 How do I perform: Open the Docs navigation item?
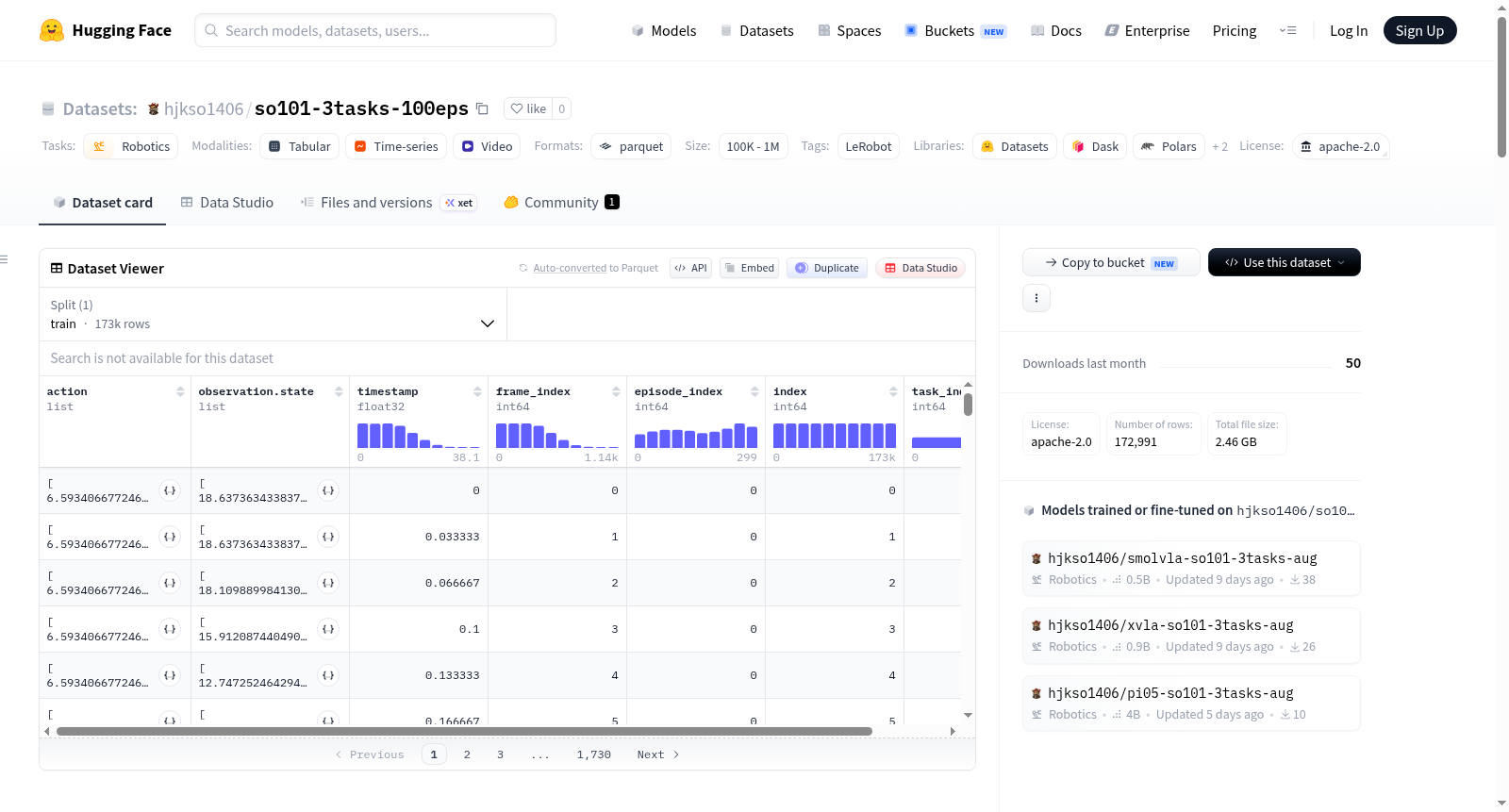(x=1056, y=30)
